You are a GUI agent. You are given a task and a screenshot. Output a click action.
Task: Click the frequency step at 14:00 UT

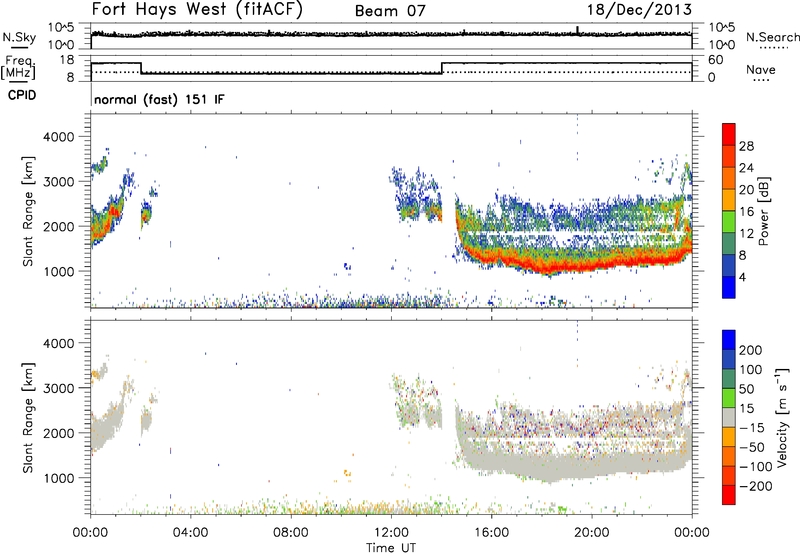coord(442,68)
